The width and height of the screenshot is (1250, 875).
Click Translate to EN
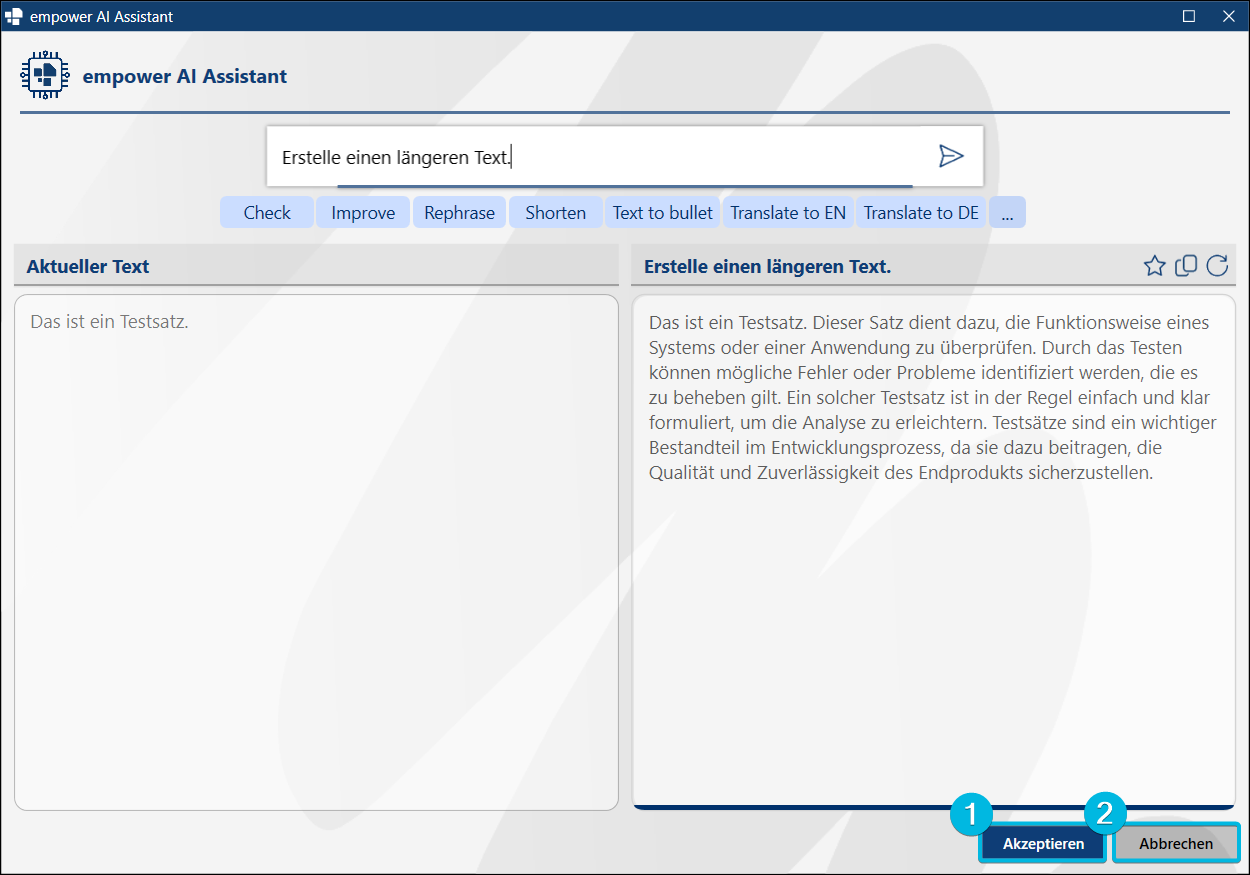[x=788, y=212]
